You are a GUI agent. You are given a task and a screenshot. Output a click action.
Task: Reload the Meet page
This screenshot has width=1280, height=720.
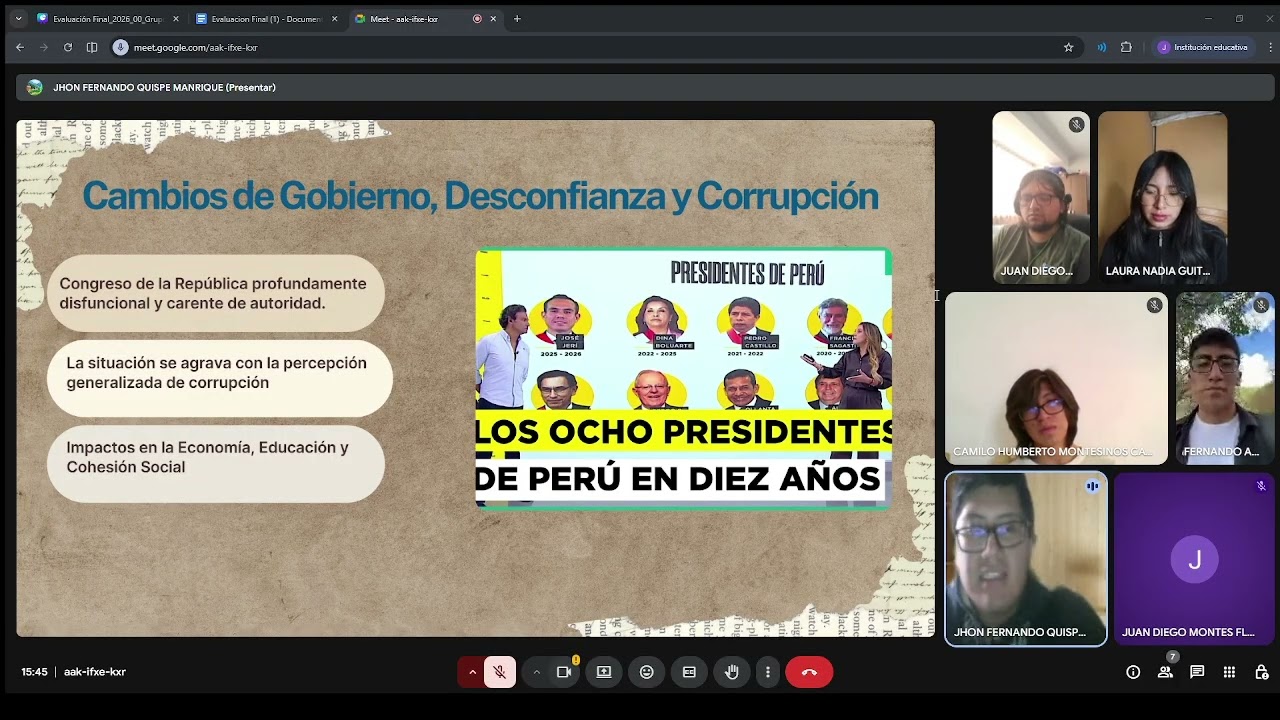(x=68, y=47)
